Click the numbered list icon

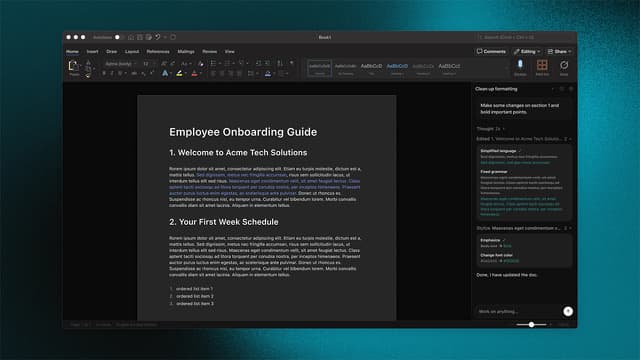point(227,64)
